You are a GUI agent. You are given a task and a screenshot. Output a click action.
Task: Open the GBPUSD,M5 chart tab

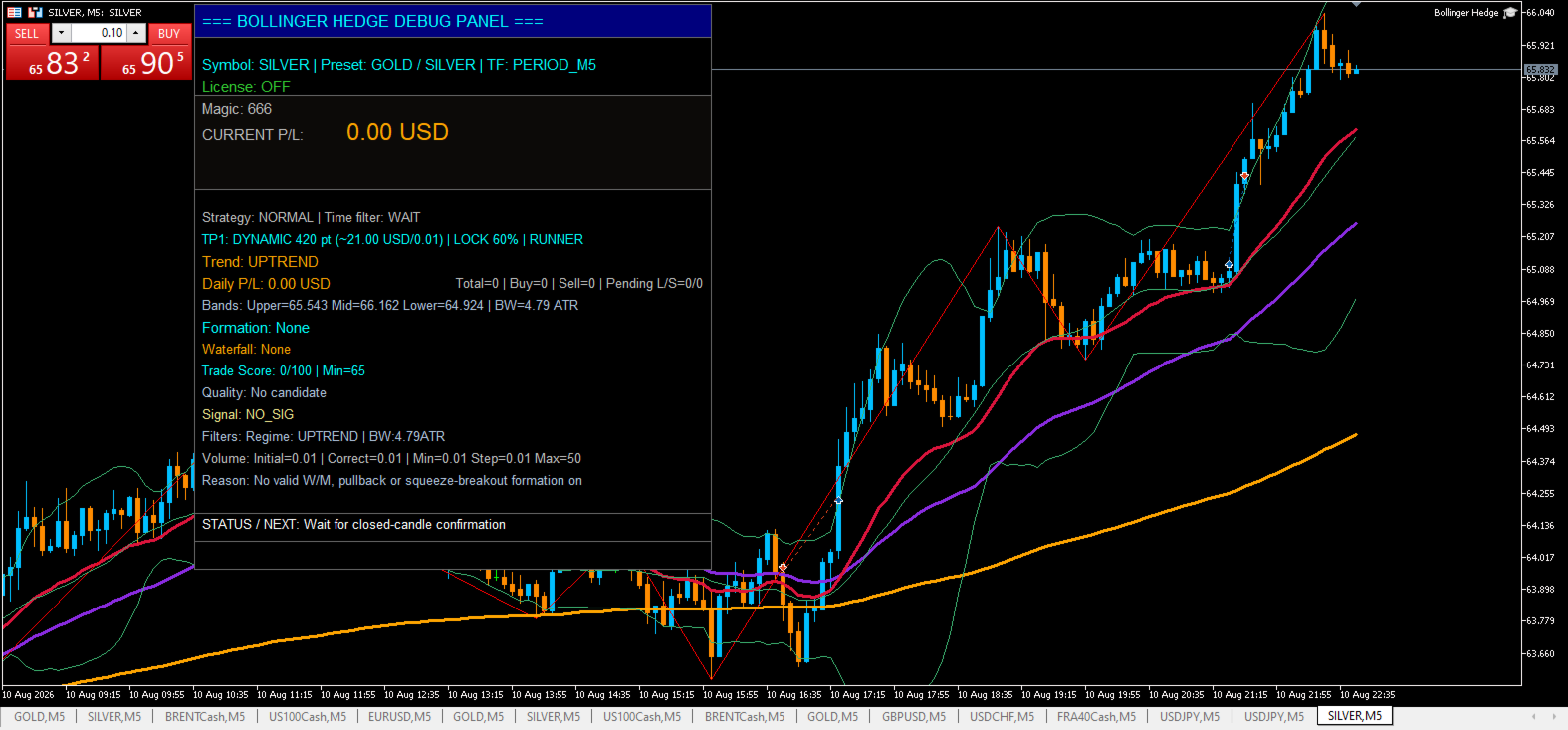[914, 716]
